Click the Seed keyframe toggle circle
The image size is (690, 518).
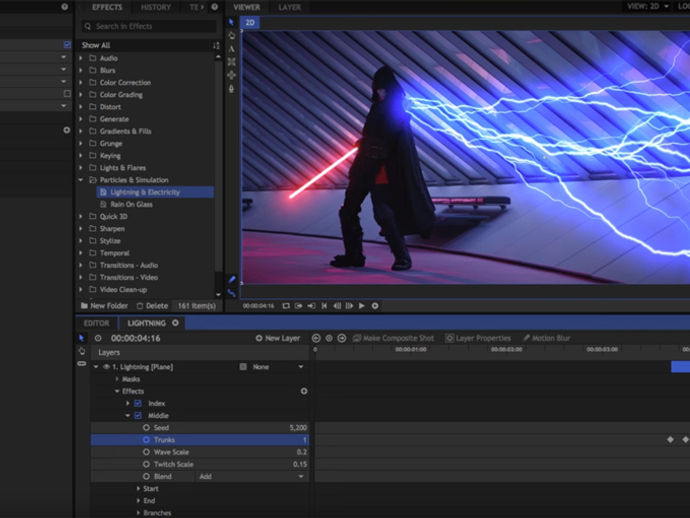[x=146, y=428]
